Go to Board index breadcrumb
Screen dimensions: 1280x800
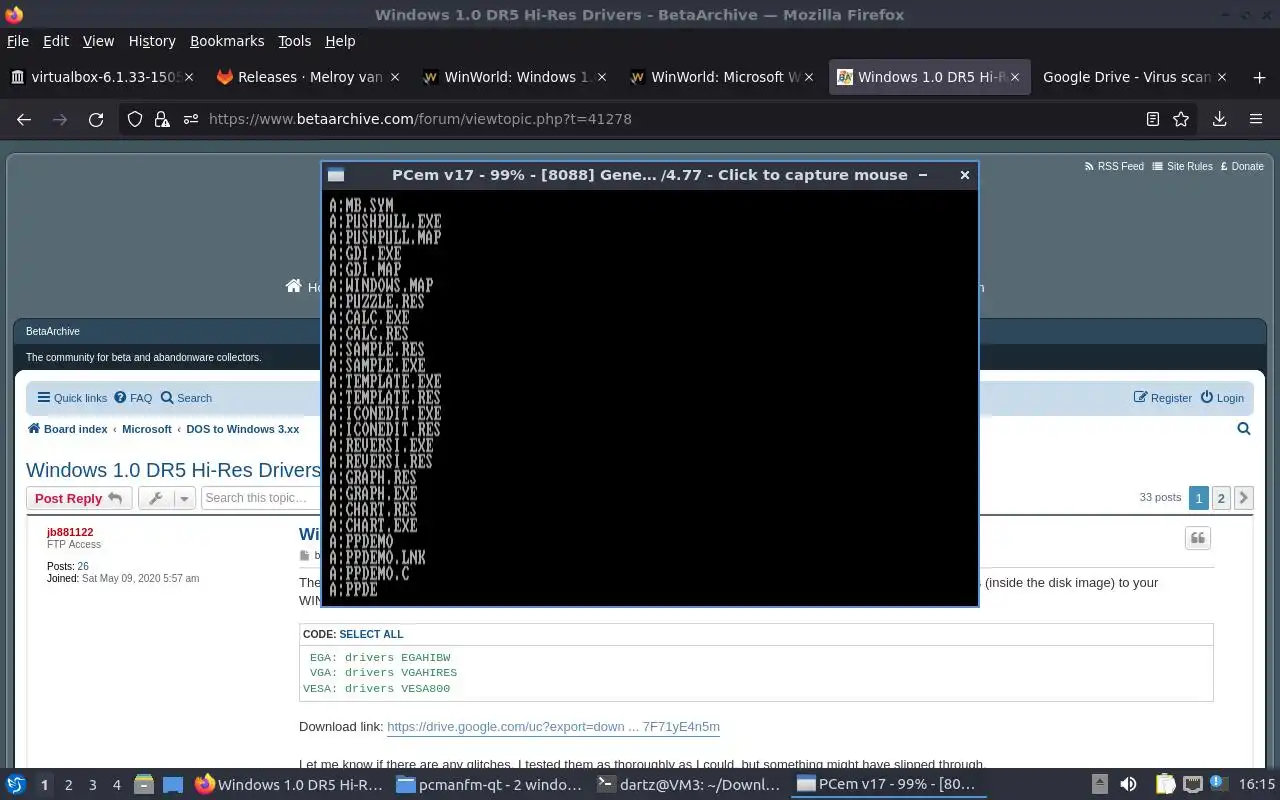[x=67, y=429]
